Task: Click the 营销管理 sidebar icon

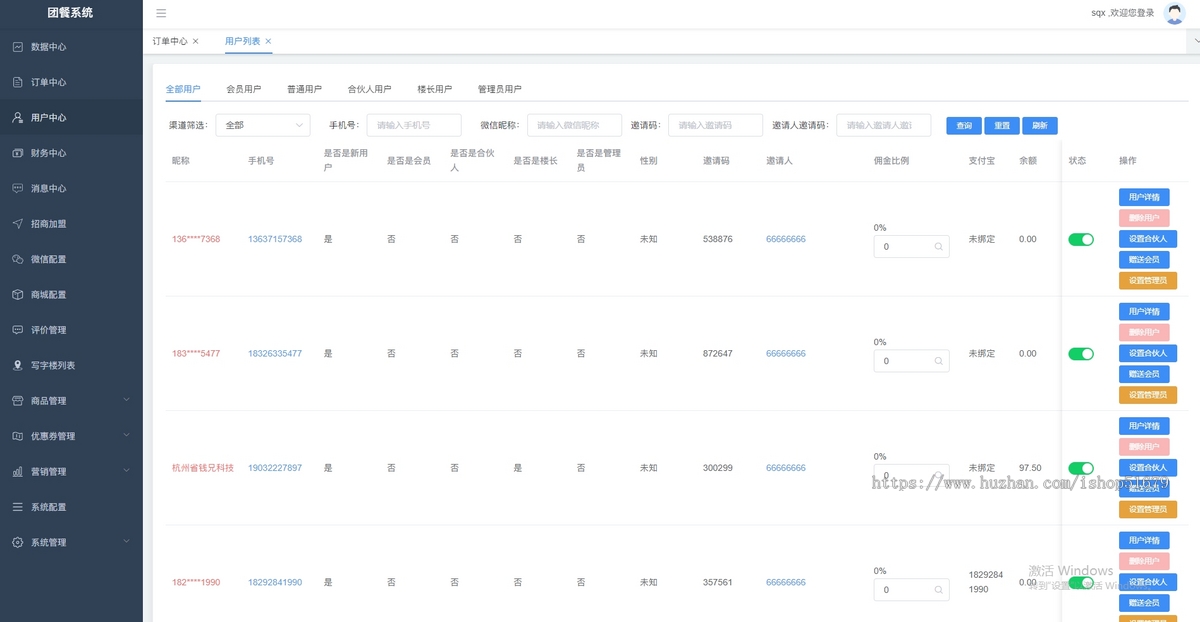Action: coord(17,472)
